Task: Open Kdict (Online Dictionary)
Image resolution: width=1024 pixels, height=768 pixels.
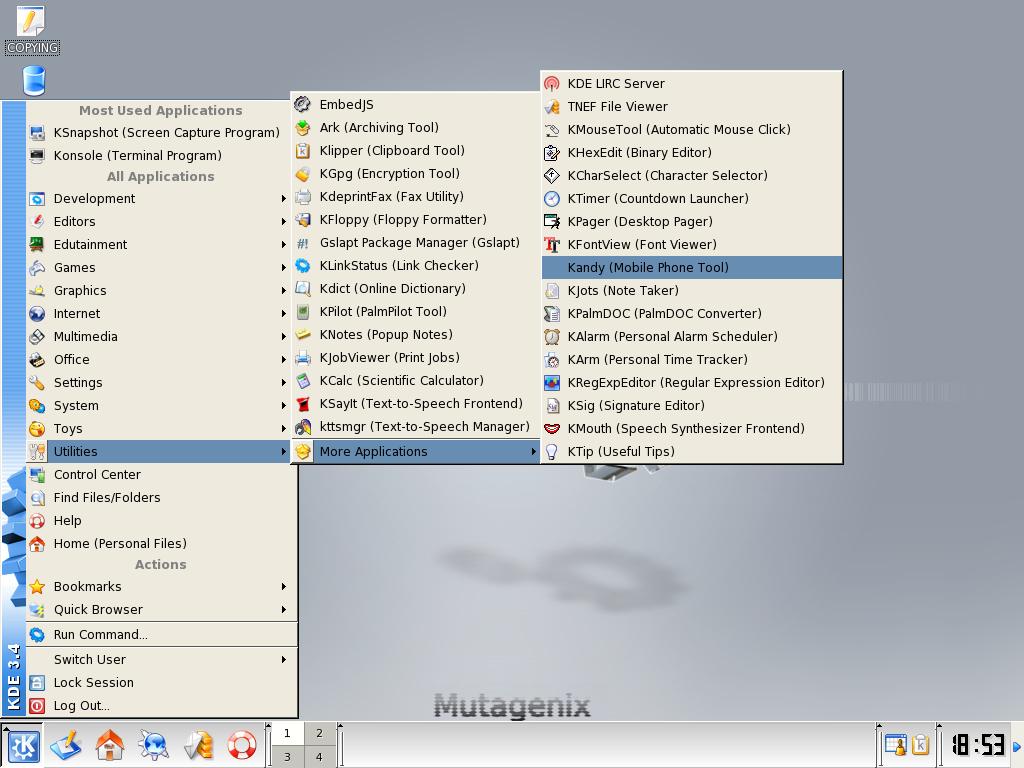Action: click(x=415, y=289)
